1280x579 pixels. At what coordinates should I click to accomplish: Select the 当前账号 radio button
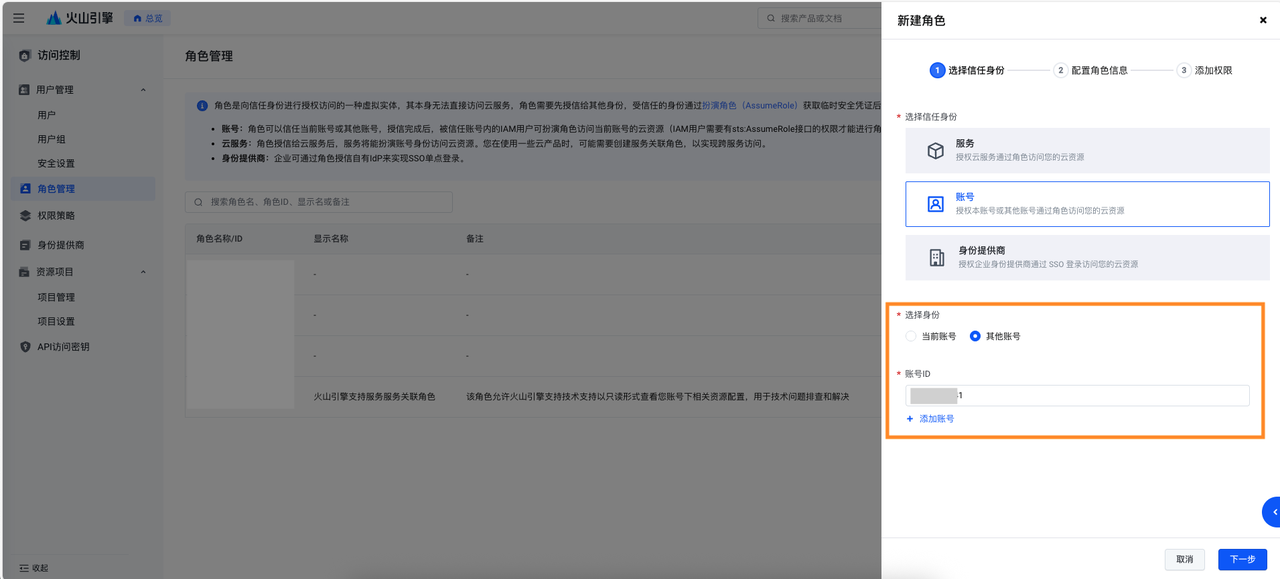(x=911, y=337)
